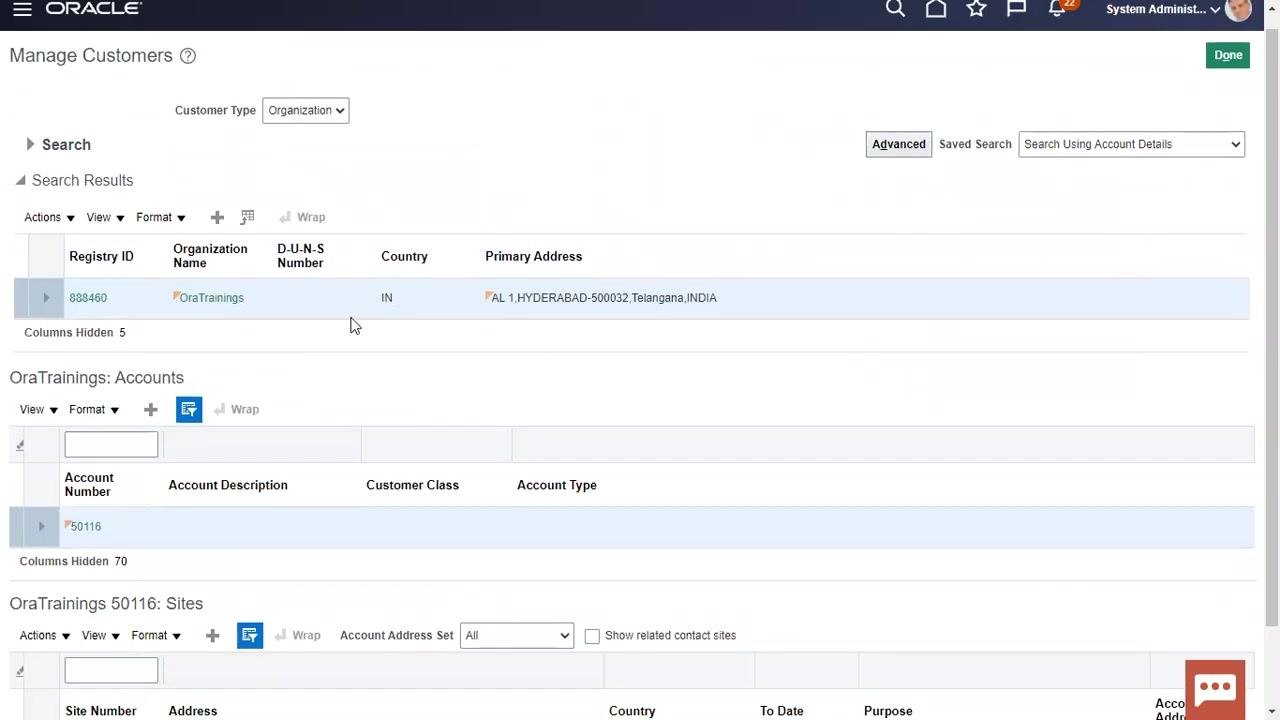Open Format menu in Accounts section
This screenshot has width=1280, height=720.
(94, 409)
